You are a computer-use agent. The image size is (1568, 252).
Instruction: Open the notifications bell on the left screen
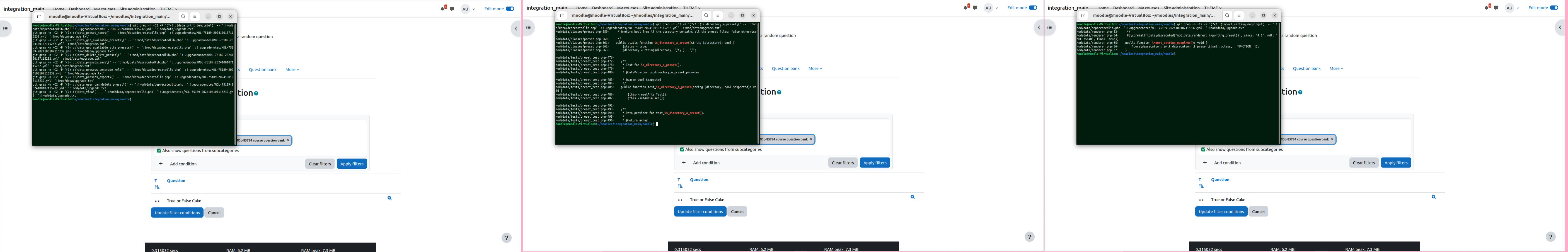pyautogui.click(x=443, y=9)
